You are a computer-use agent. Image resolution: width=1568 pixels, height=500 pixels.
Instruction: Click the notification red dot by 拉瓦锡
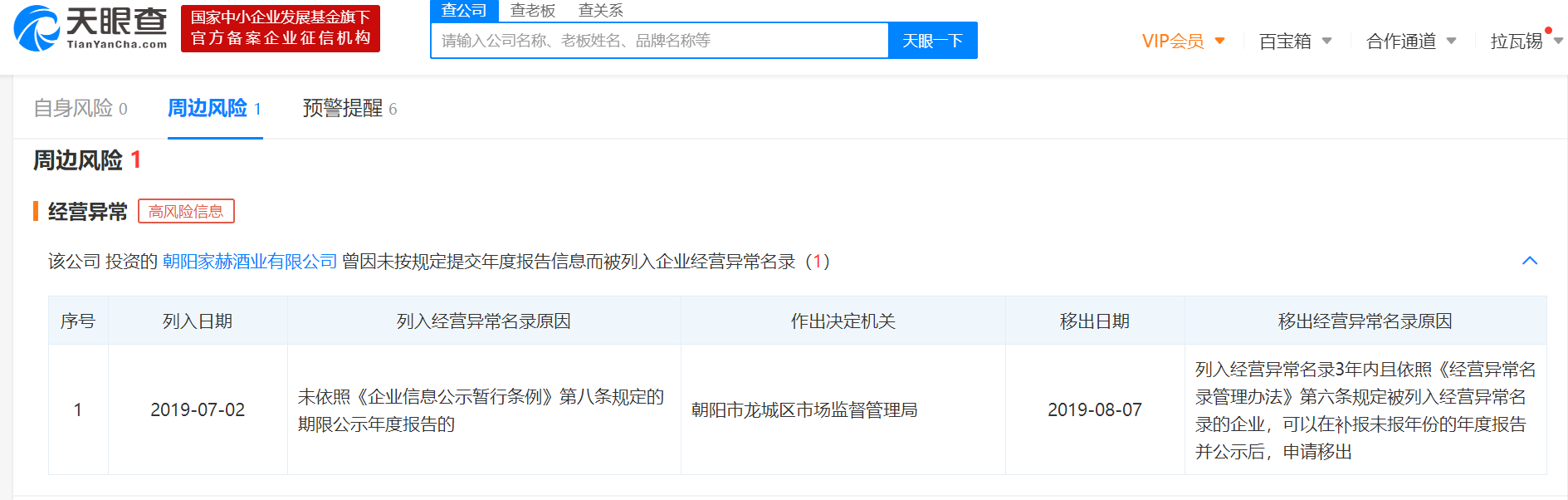coord(1548,31)
